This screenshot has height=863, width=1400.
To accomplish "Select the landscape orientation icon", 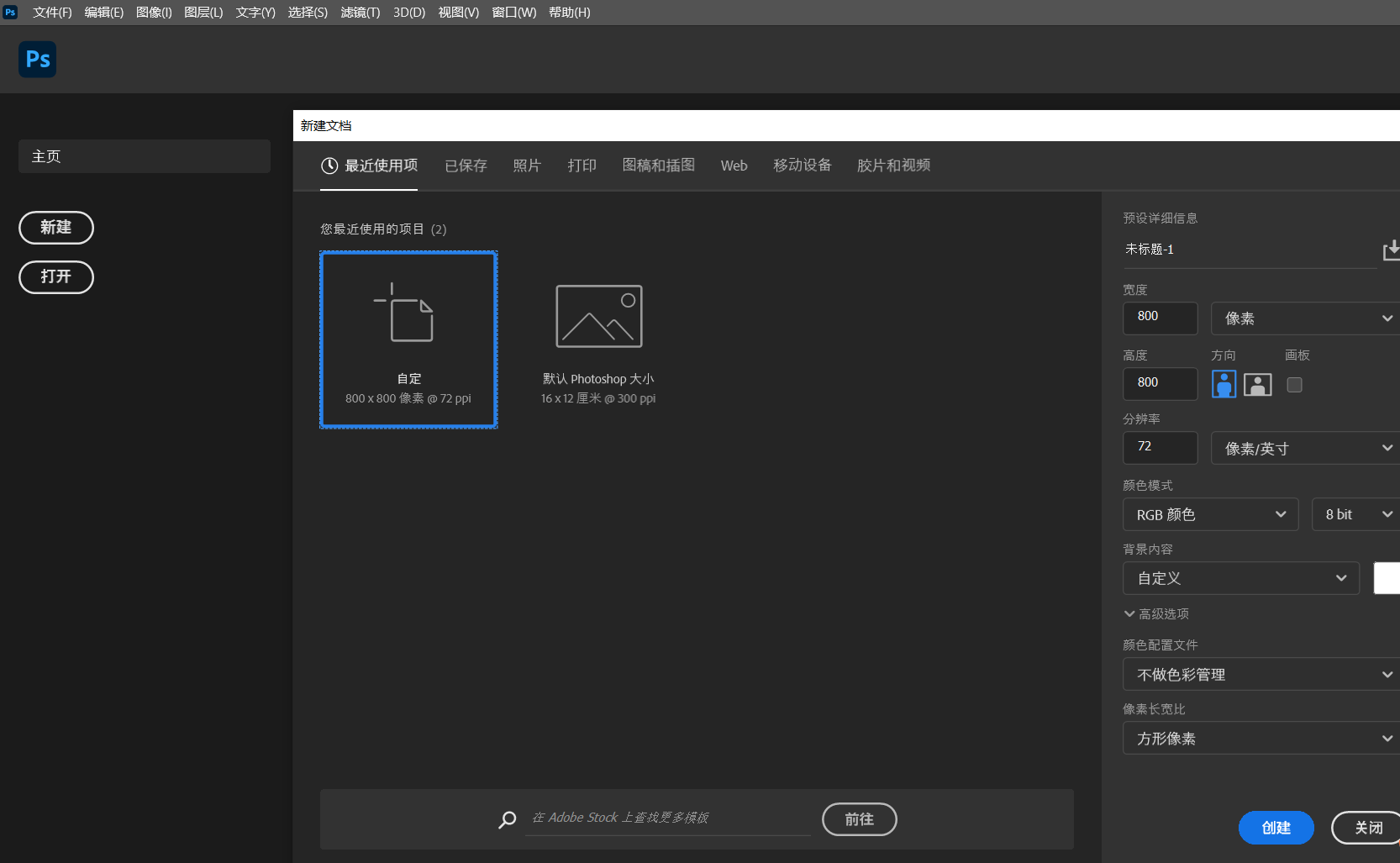I will [x=1257, y=384].
